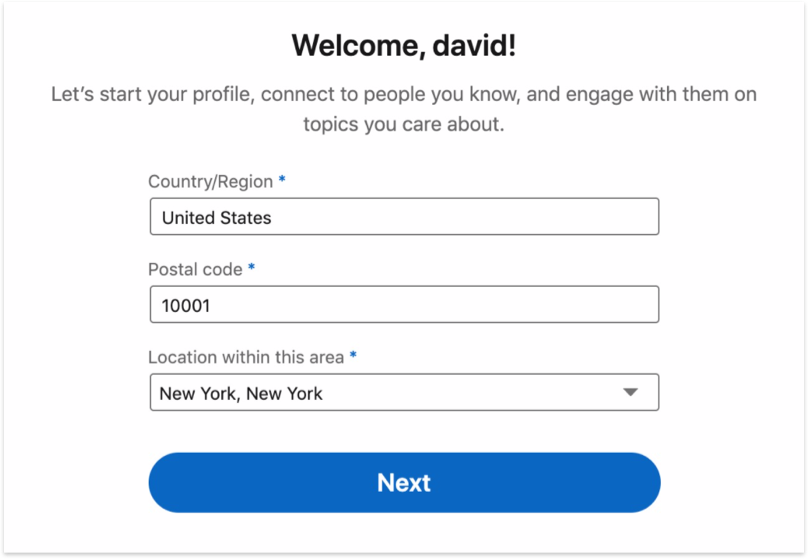
Task: Click the required asterisk beside Country/Region
Action: (x=282, y=181)
